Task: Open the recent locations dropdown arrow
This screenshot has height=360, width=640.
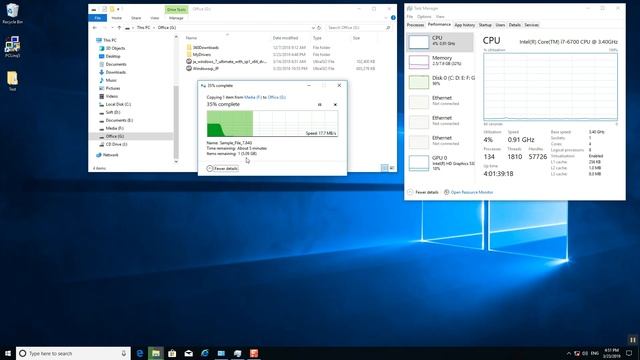Action: point(112,28)
